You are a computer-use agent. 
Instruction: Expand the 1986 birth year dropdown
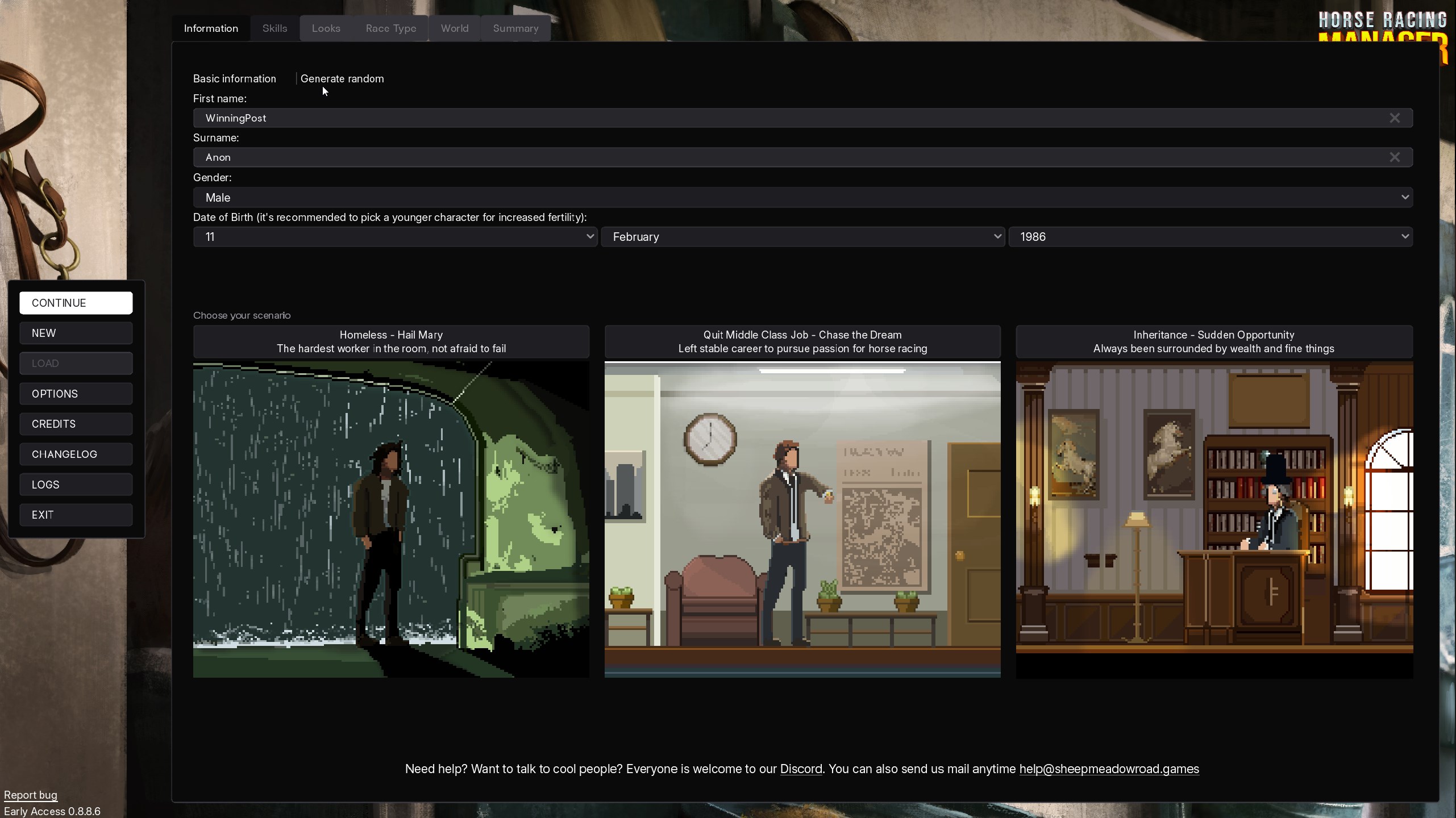pyautogui.click(x=1210, y=237)
